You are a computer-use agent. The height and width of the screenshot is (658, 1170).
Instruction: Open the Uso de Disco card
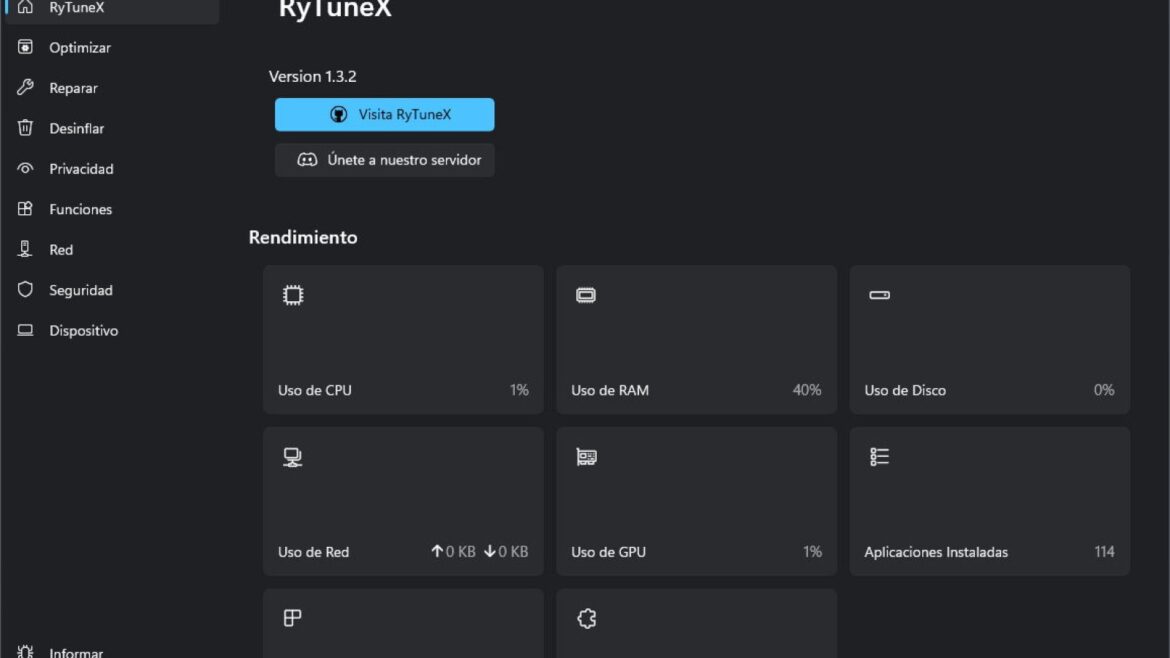tap(989, 339)
